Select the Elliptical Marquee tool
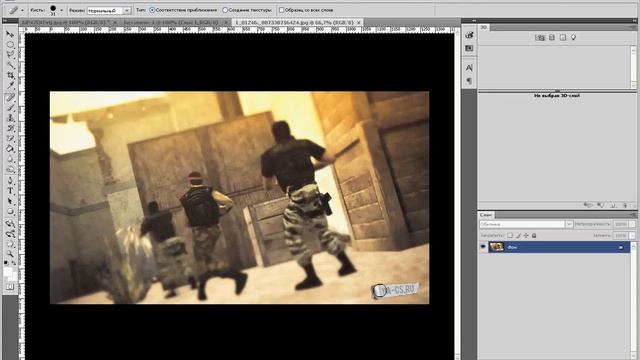The width and height of the screenshot is (640, 360). tap(10, 44)
